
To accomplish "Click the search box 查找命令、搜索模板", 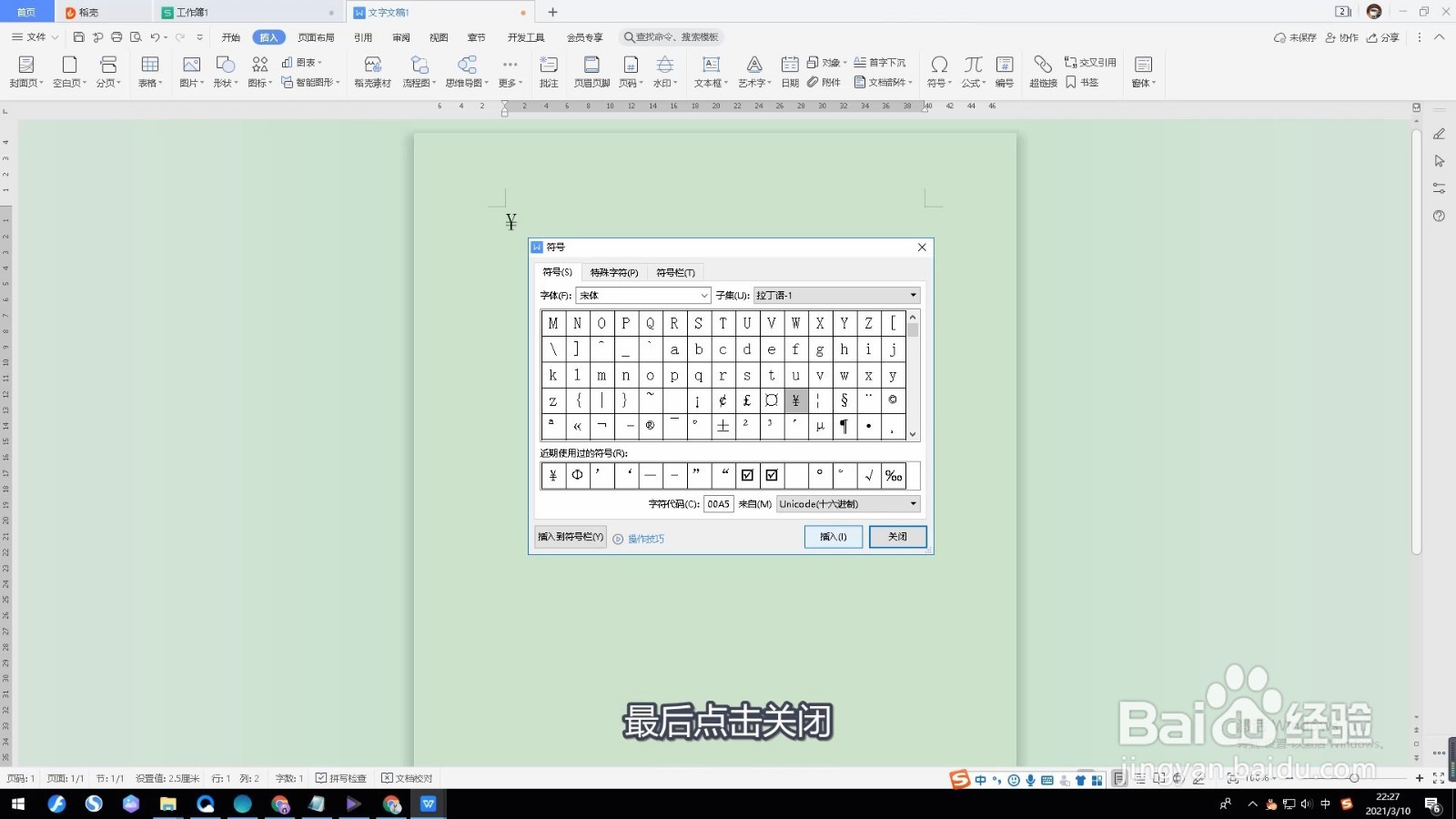I will (x=672, y=37).
